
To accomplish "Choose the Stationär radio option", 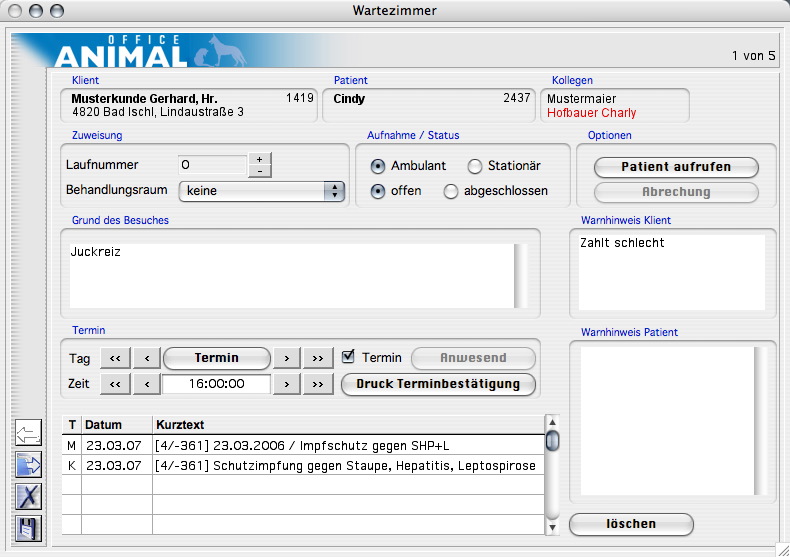I will point(475,166).
